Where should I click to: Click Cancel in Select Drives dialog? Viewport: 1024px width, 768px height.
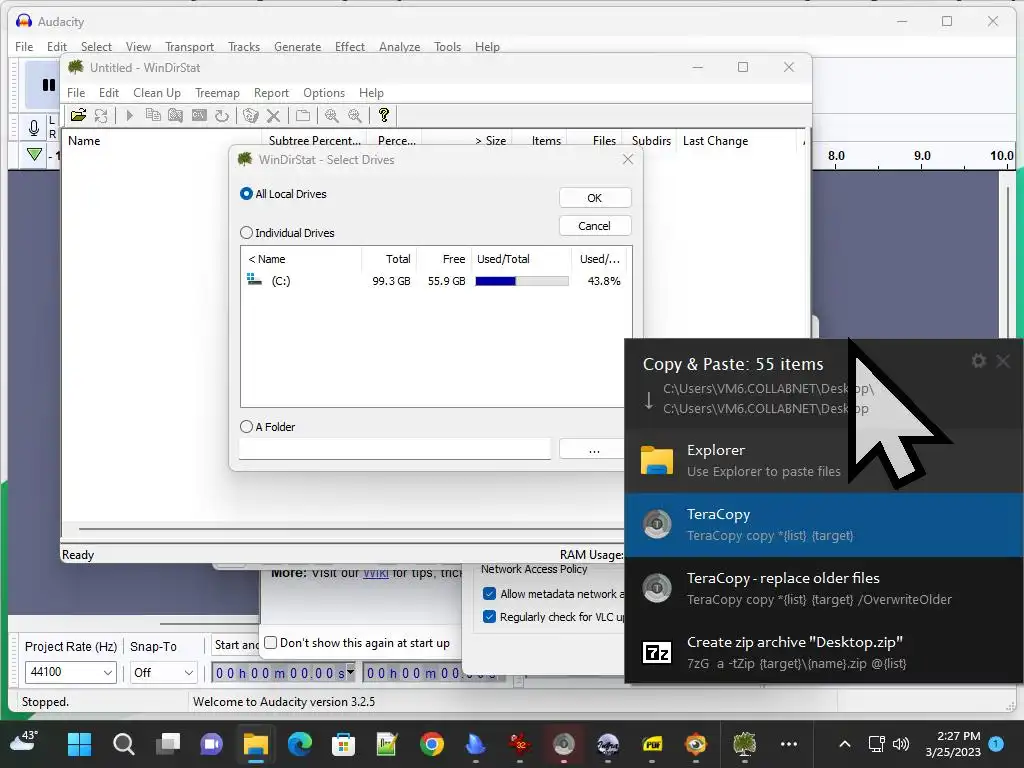(595, 226)
